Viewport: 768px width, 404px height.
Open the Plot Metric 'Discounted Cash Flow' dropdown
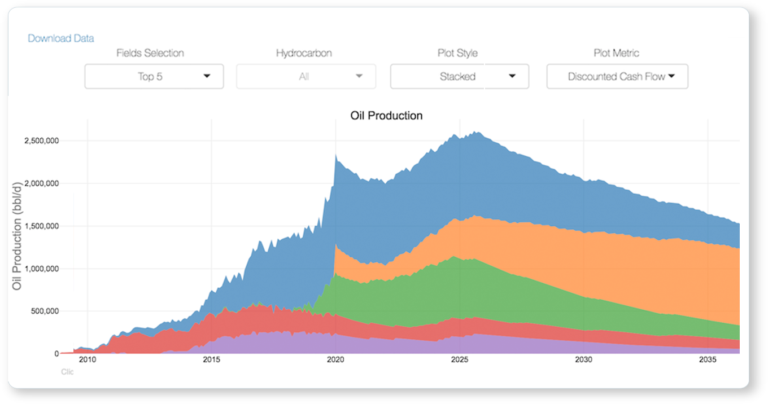[x=617, y=76]
